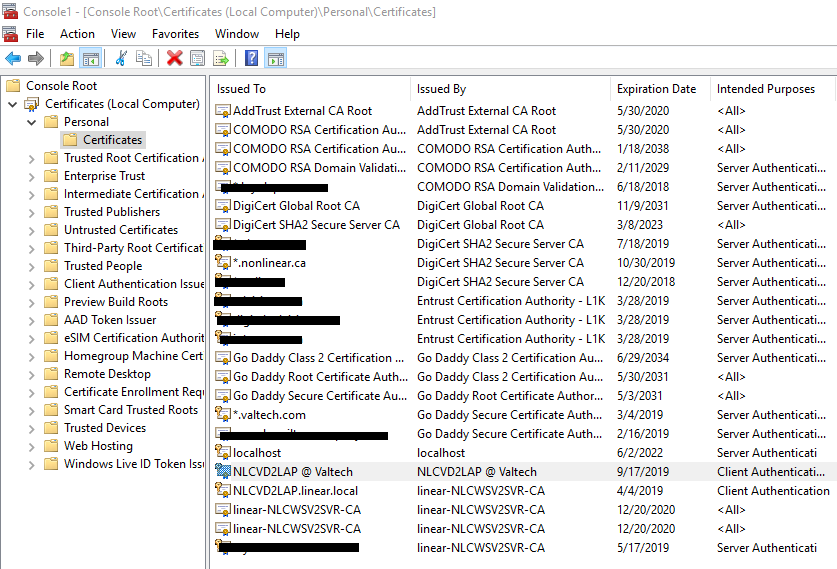
Task: Expand Intermediate Certification Authorities node
Action: (31, 195)
